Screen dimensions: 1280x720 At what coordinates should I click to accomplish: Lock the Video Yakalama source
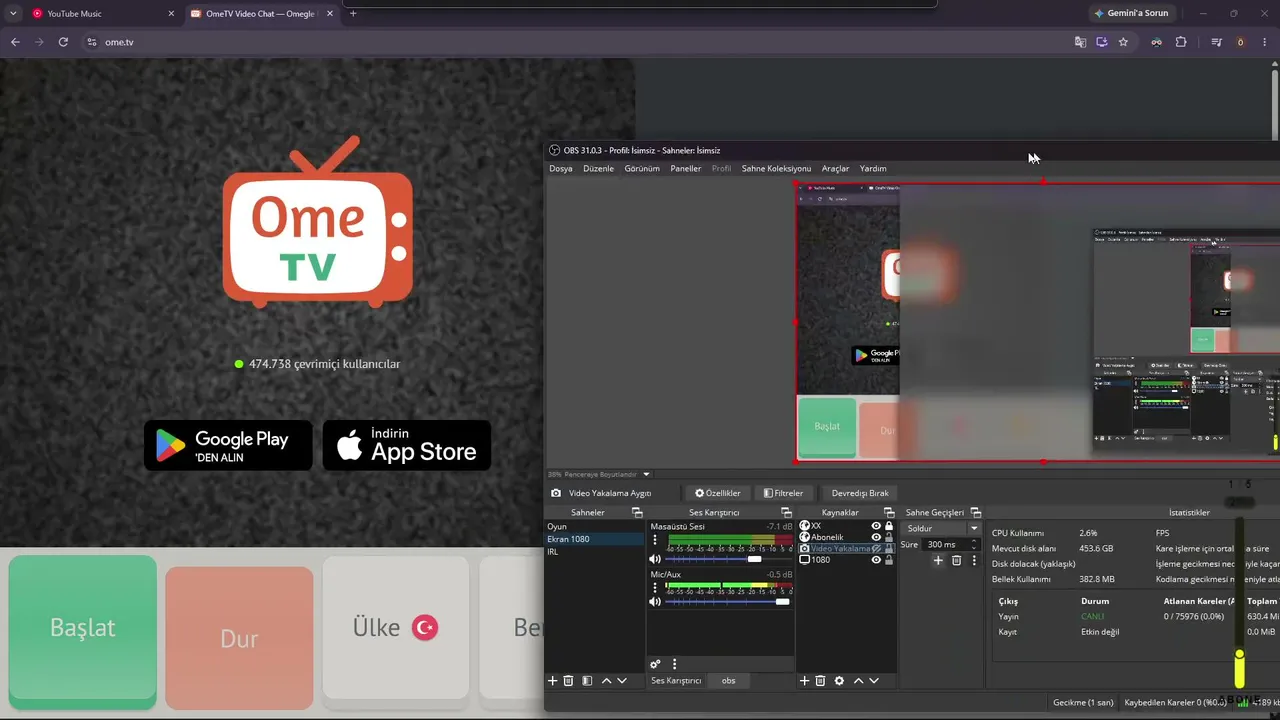point(889,549)
